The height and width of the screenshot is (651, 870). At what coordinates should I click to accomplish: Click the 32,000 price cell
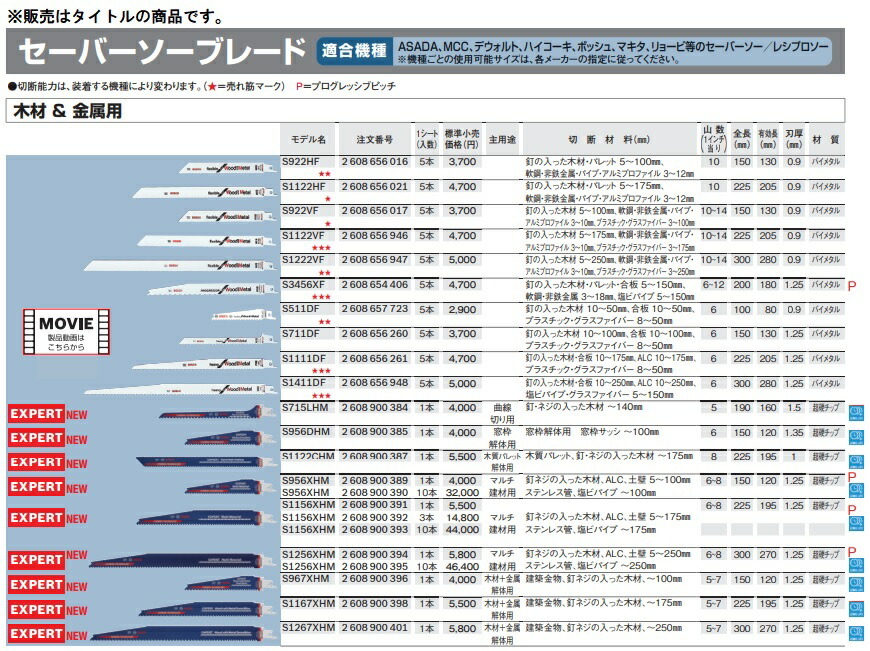point(462,493)
